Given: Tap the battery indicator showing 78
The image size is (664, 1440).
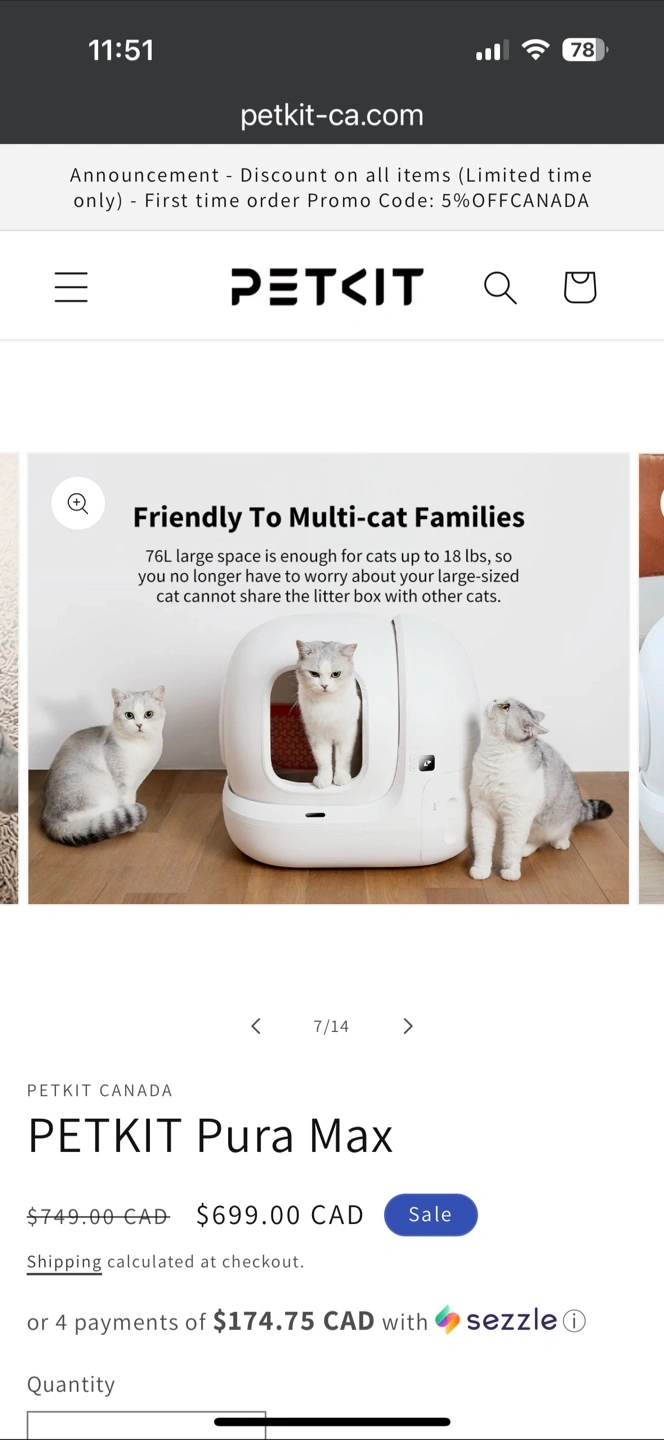Looking at the screenshot, I should click(x=585, y=50).
